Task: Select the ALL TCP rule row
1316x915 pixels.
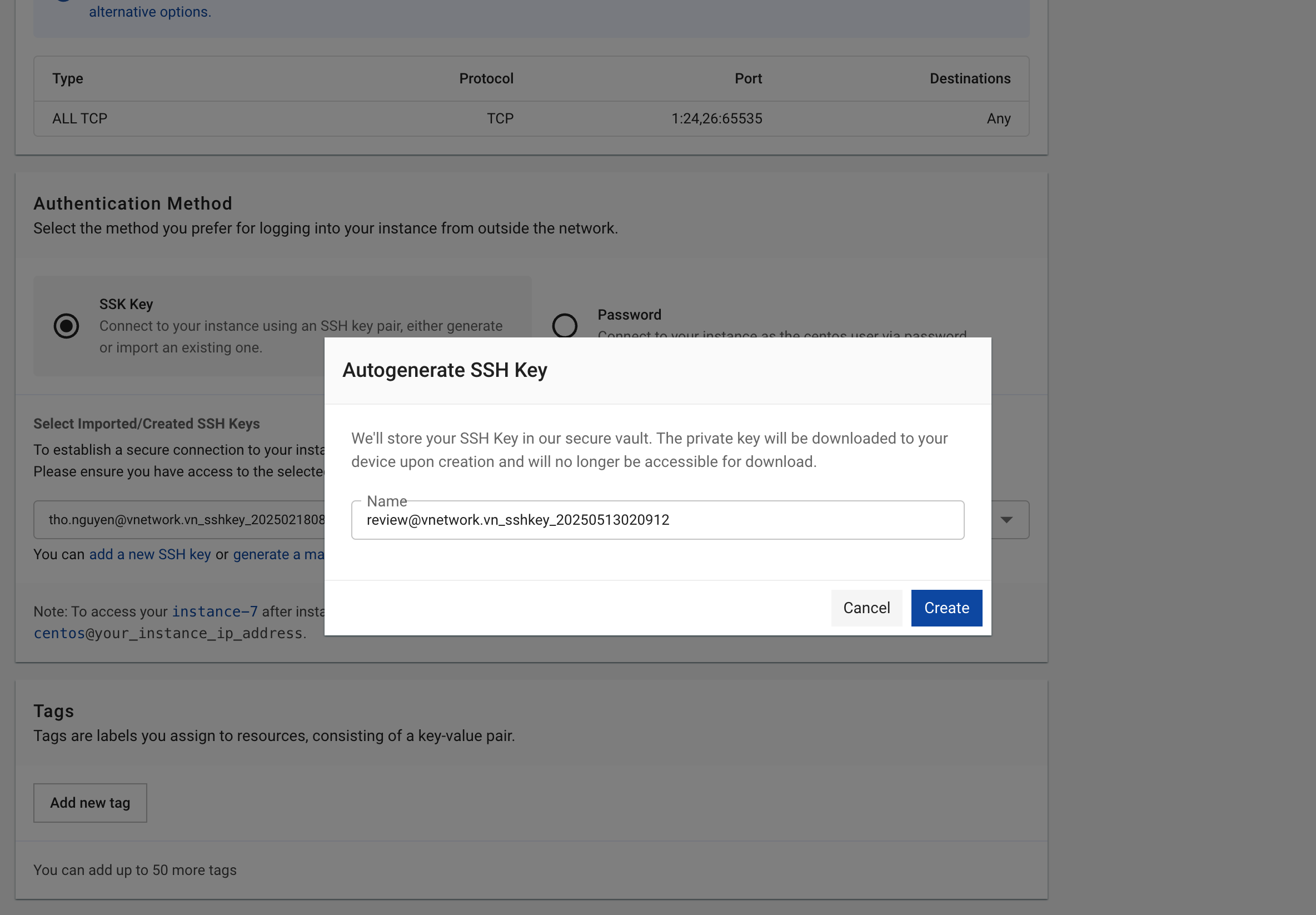Action: pyautogui.click(x=79, y=118)
